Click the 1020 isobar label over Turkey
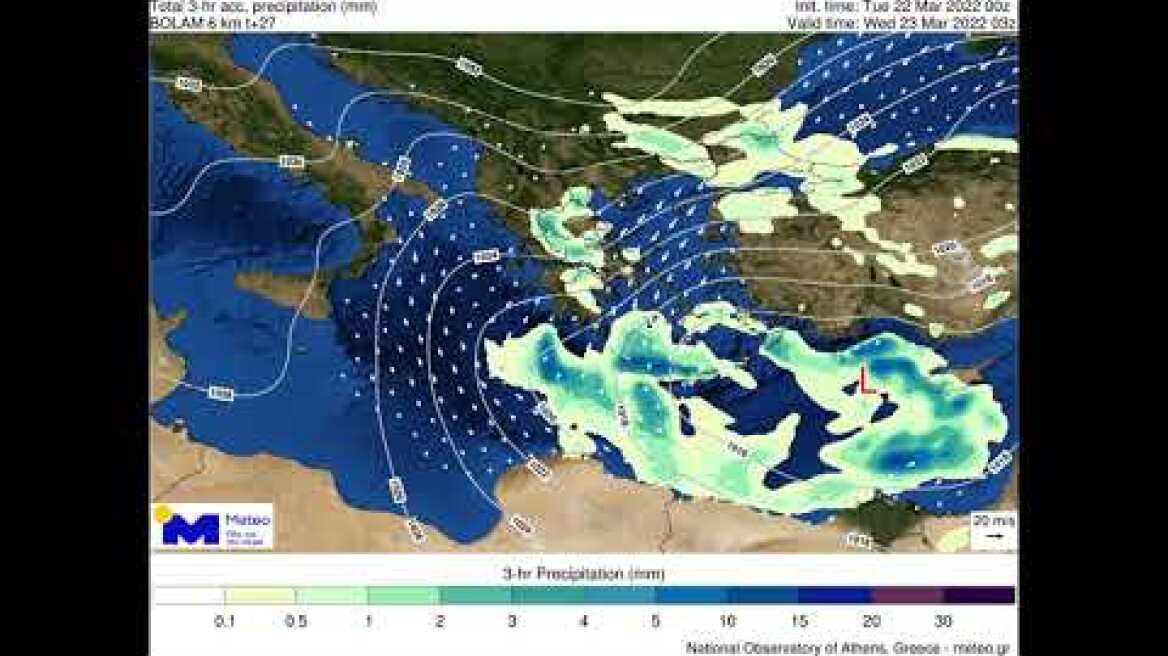The height and width of the screenshot is (656, 1168). (x=945, y=246)
